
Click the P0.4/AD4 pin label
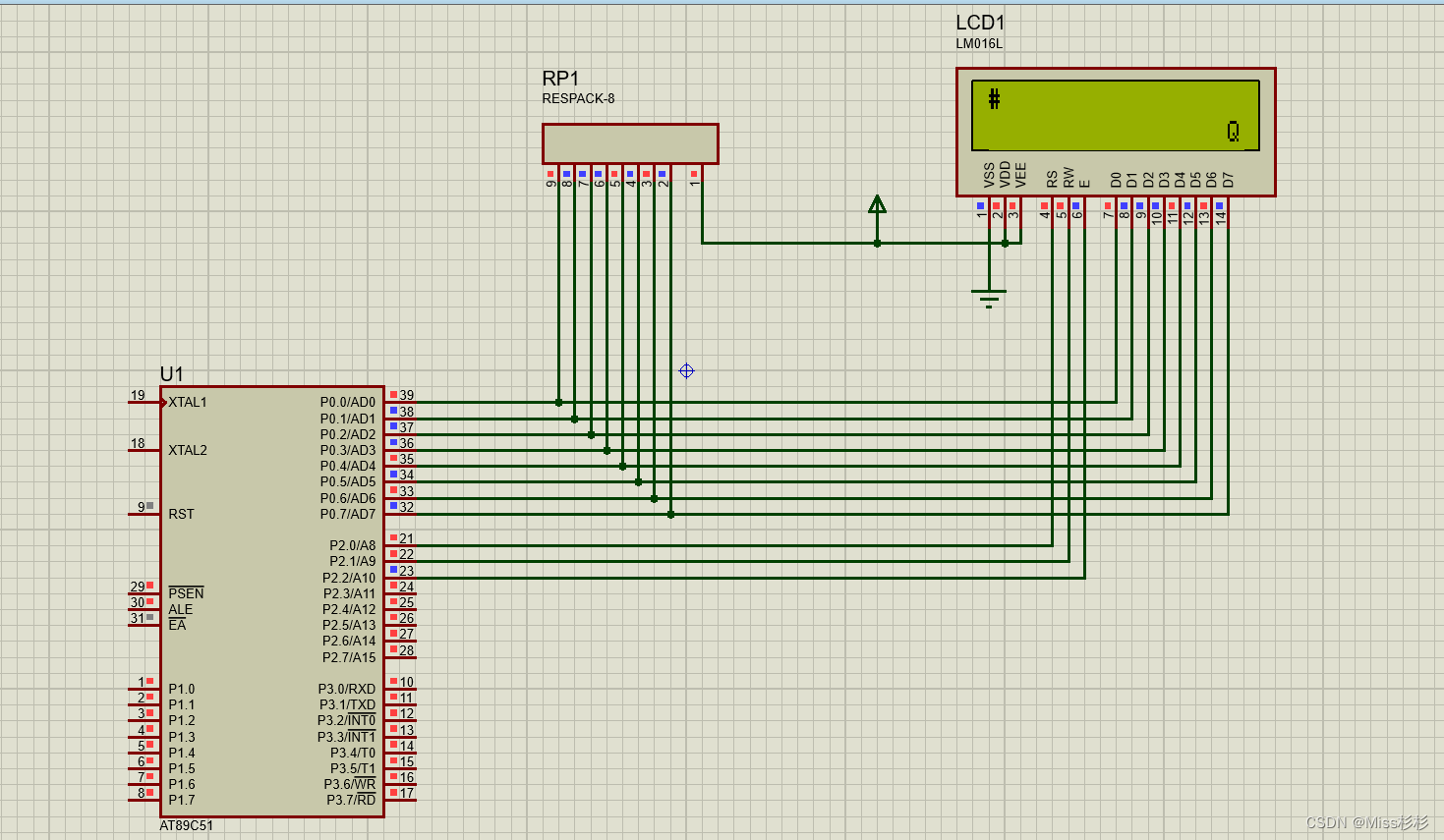coord(348,466)
